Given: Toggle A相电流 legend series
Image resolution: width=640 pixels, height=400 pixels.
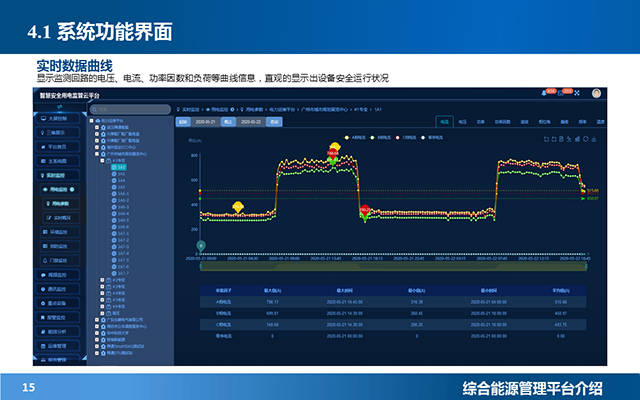Looking at the screenshot, I should [x=355, y=138].
